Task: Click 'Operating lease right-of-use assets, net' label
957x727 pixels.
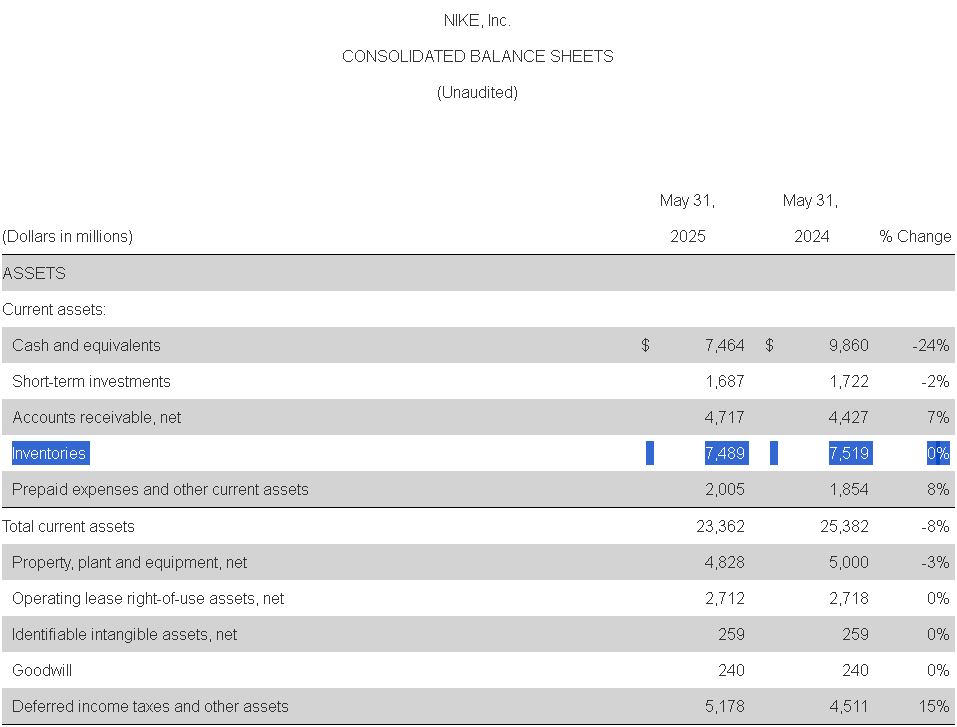Action: [x=148, y=598]
